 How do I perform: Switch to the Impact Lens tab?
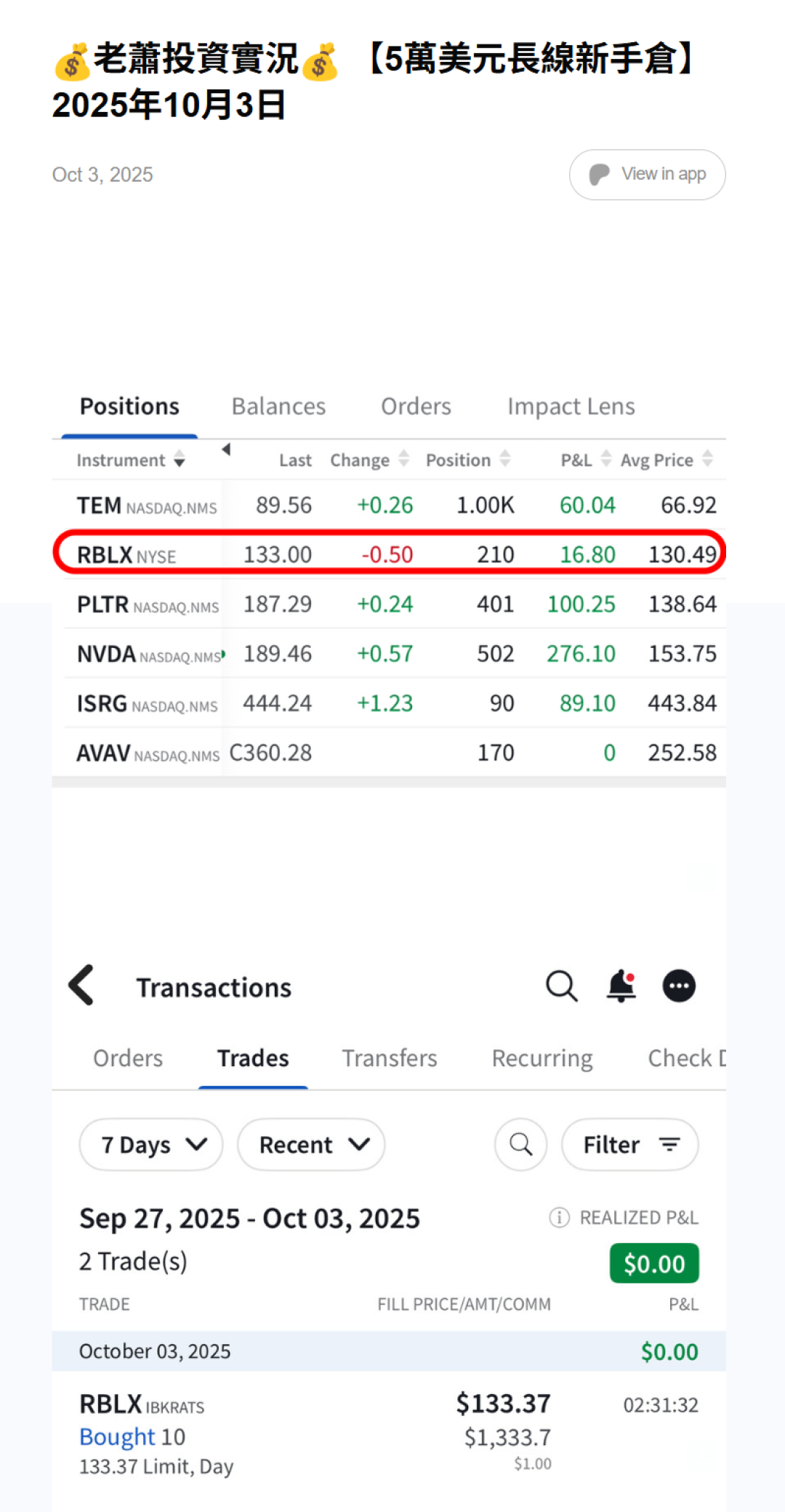pos(571,407)
